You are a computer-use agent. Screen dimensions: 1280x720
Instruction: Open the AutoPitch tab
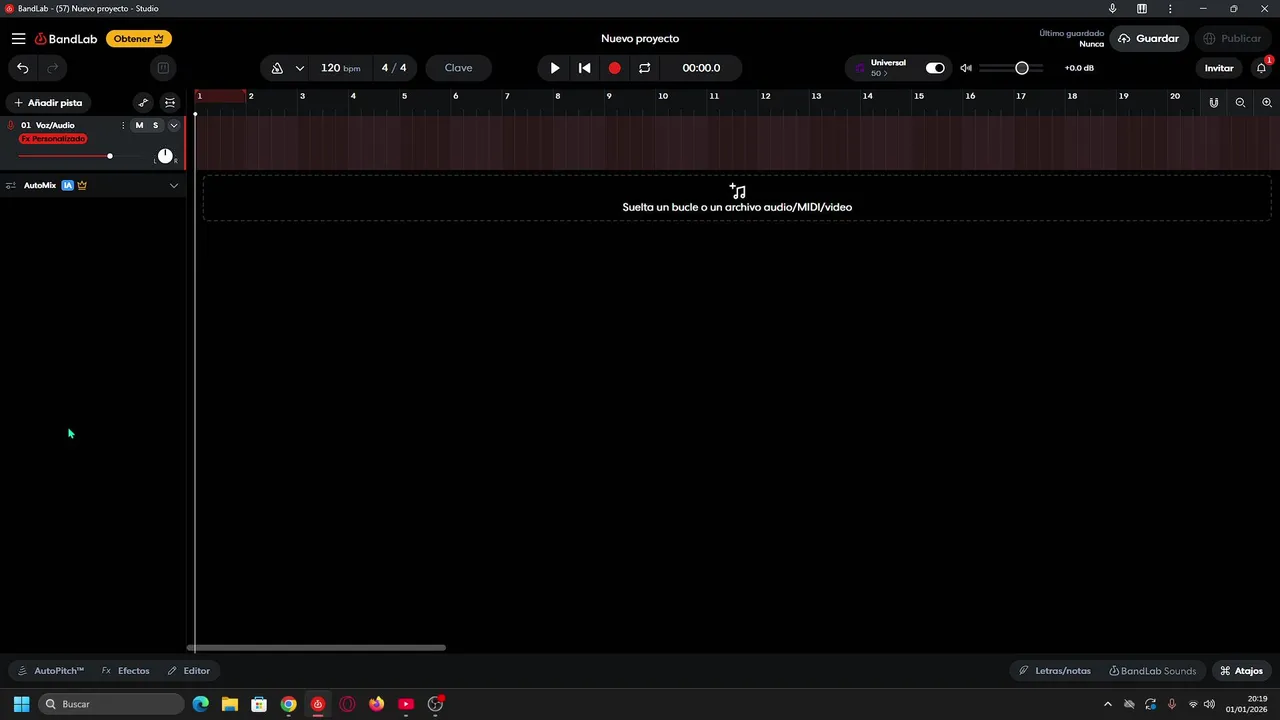click(51, 671)
